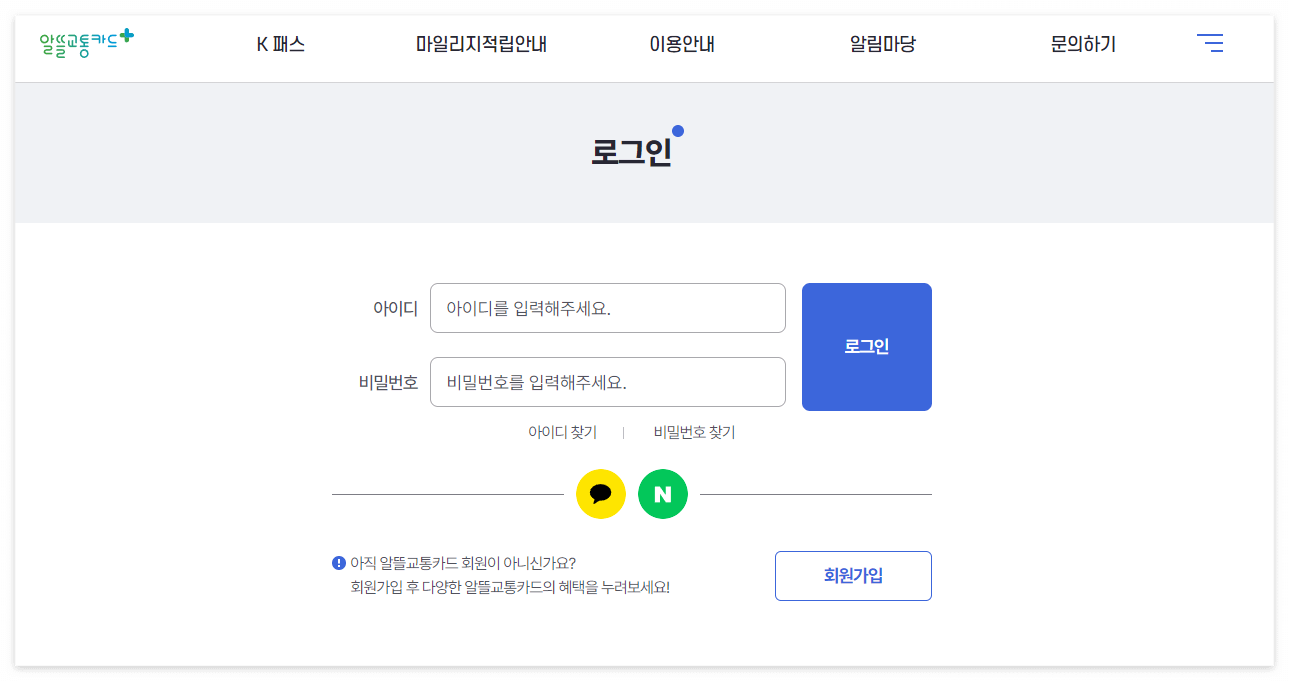This screenshot has height=681, width=1289.
Task: Open the K 패스 menu
Action: (281, 43)
